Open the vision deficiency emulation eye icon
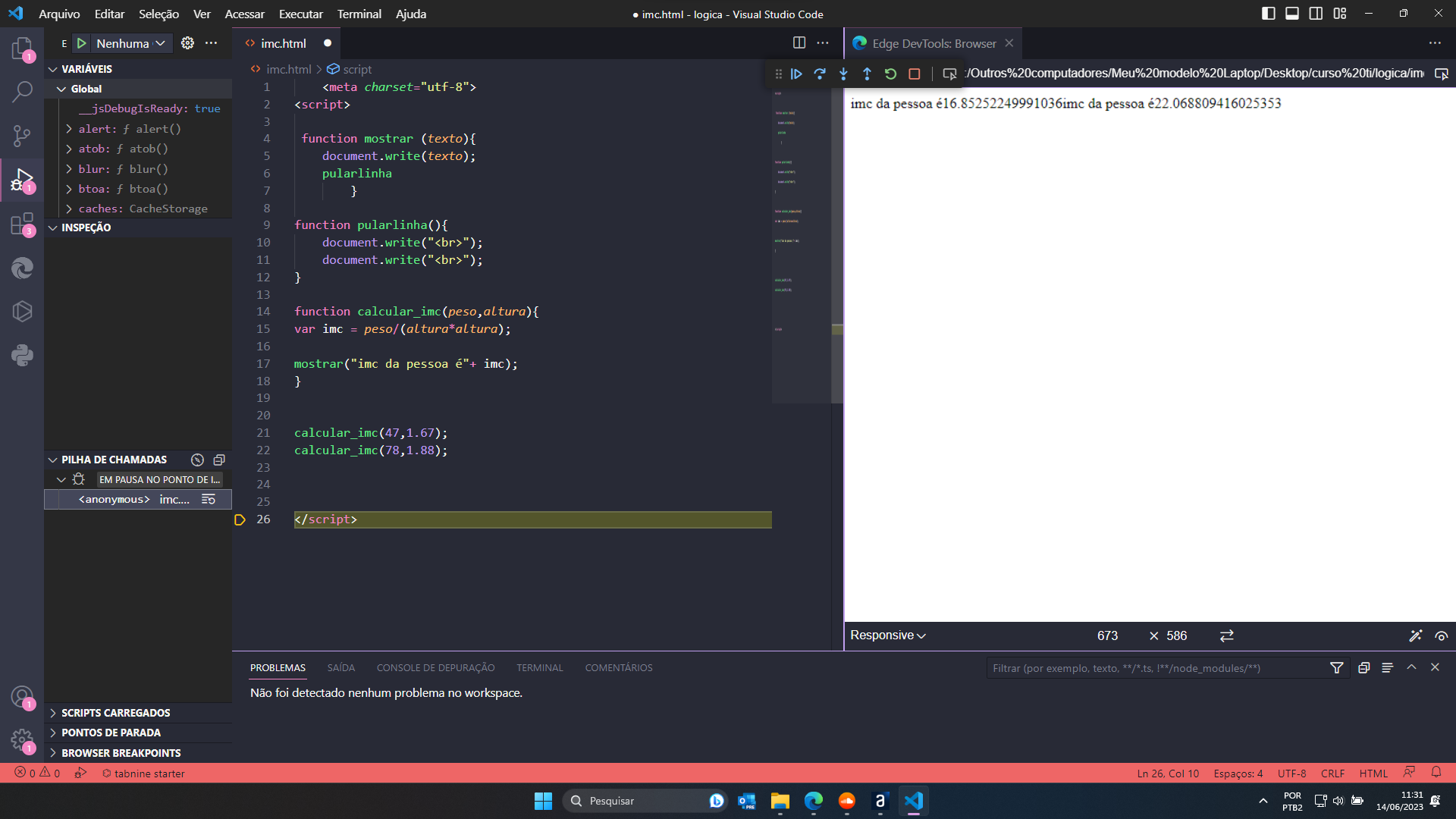The width and height of the screenshot is (1456, 819). tap(1442, 635)
